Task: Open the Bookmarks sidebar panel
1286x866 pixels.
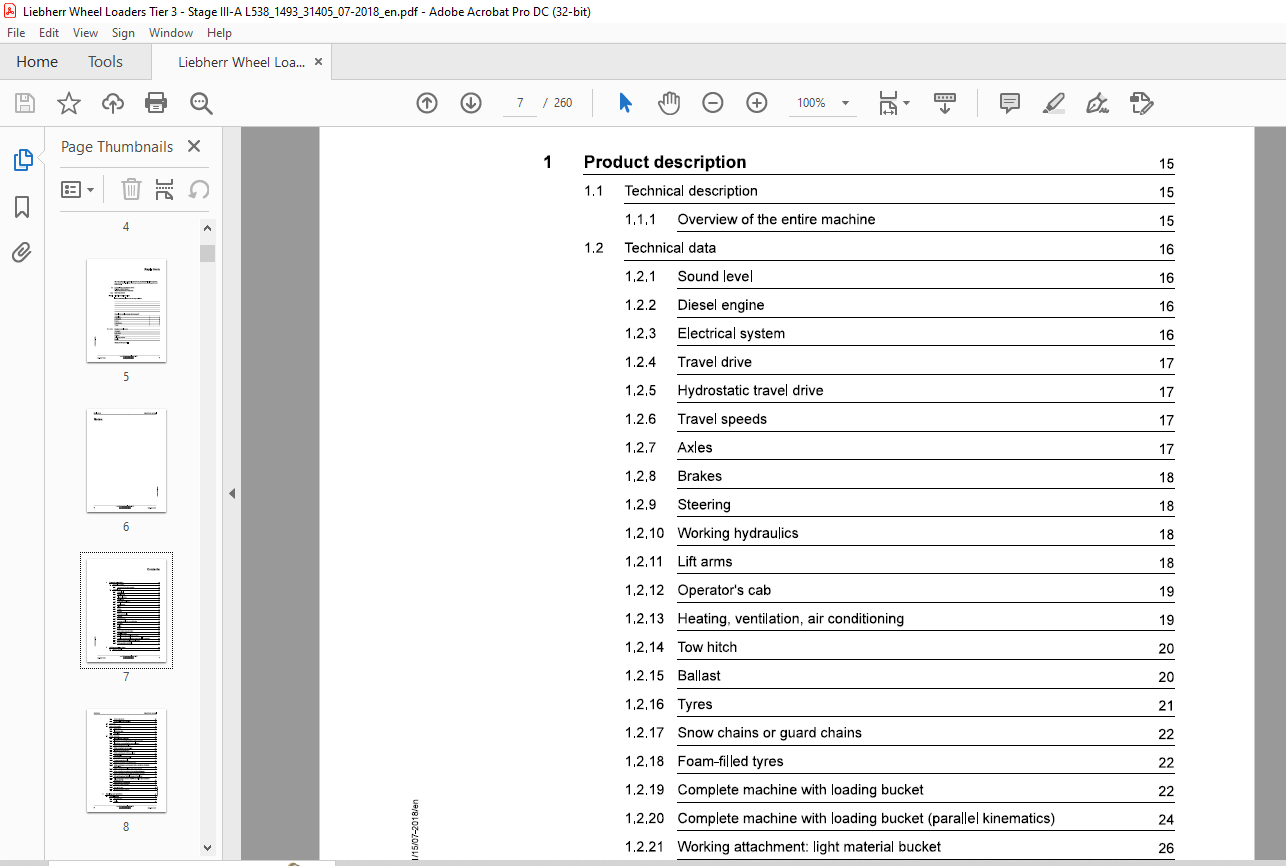Action: [22, 207]
